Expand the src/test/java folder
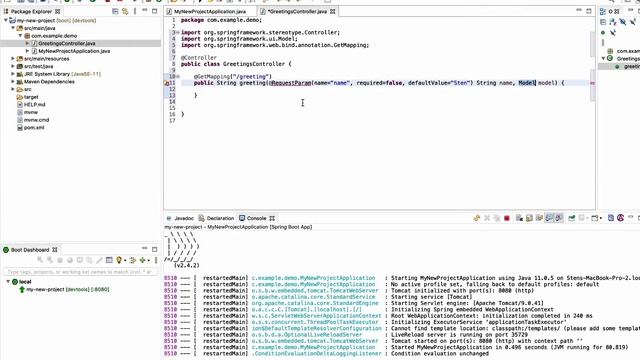640x360 pixels. coord(13,66)
